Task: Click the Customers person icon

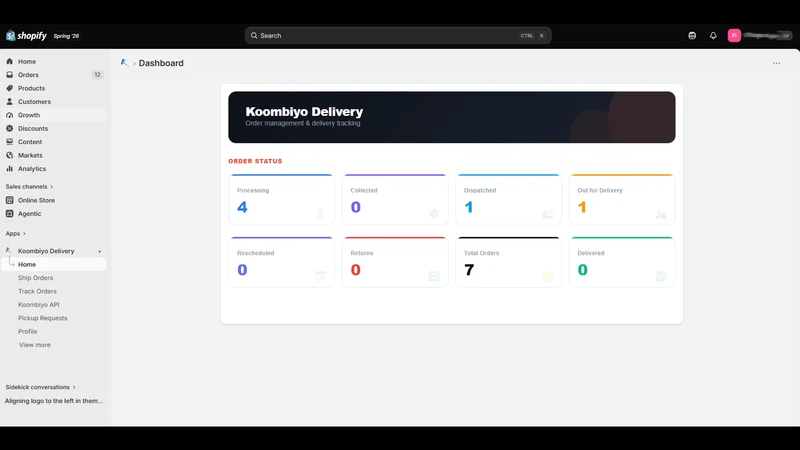Action: click(x=9, y=102)
